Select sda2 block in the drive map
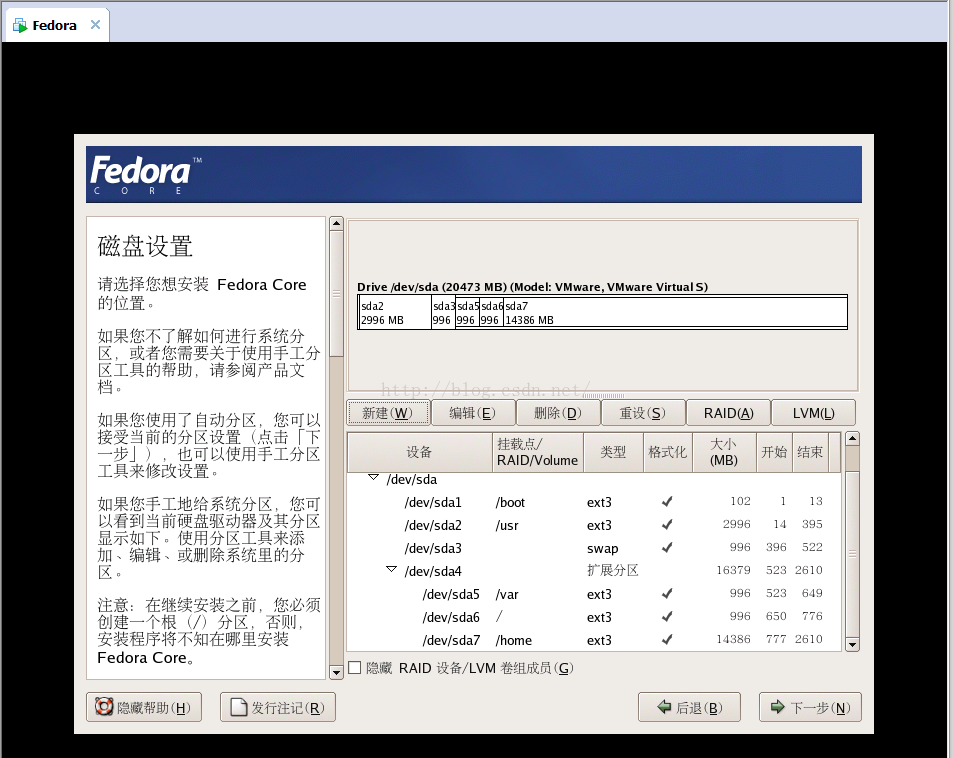953x758 pixels. point(395,312)
